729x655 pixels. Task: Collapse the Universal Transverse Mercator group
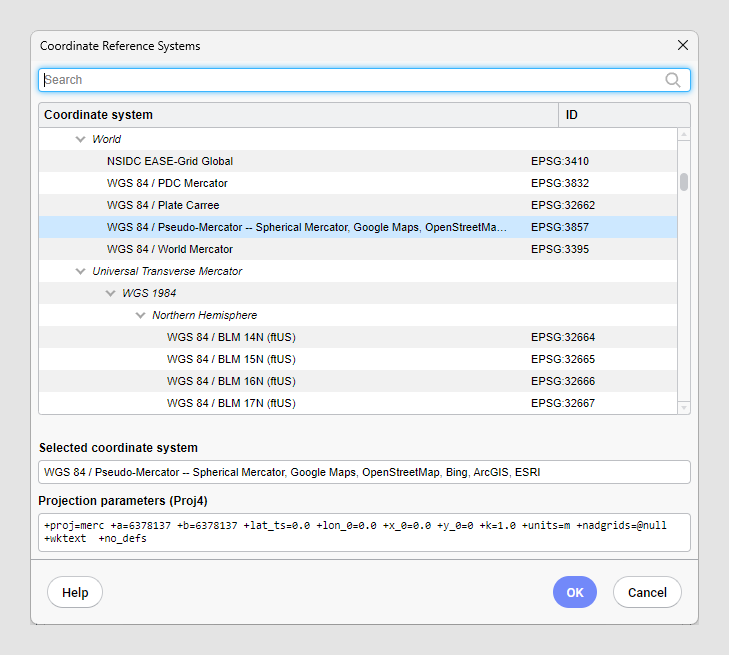pos(80,271)
